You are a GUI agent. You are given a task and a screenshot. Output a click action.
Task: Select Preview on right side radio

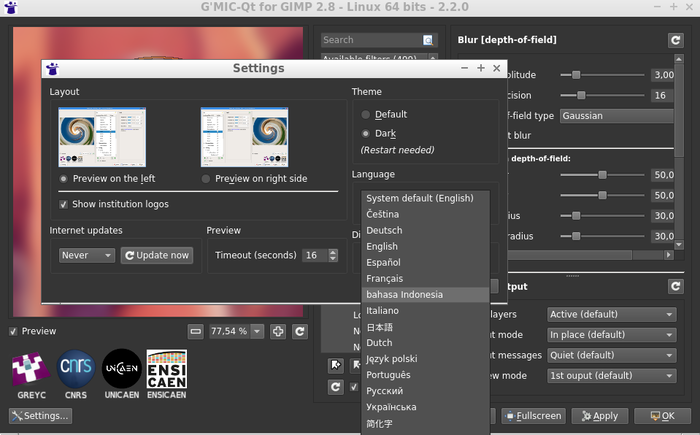coord(206,179)
